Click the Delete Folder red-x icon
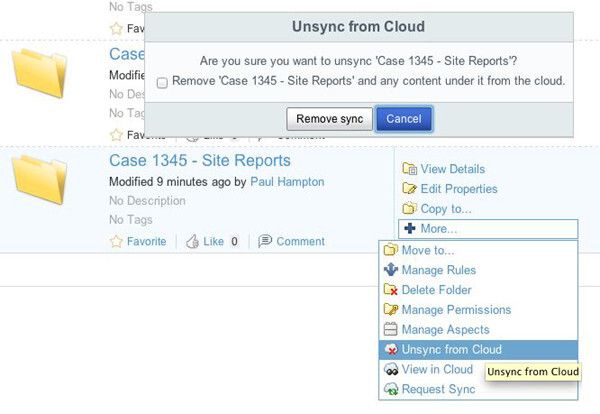Image resolution: width=600 pixels, height=414 pixels. tap(391, 290)
